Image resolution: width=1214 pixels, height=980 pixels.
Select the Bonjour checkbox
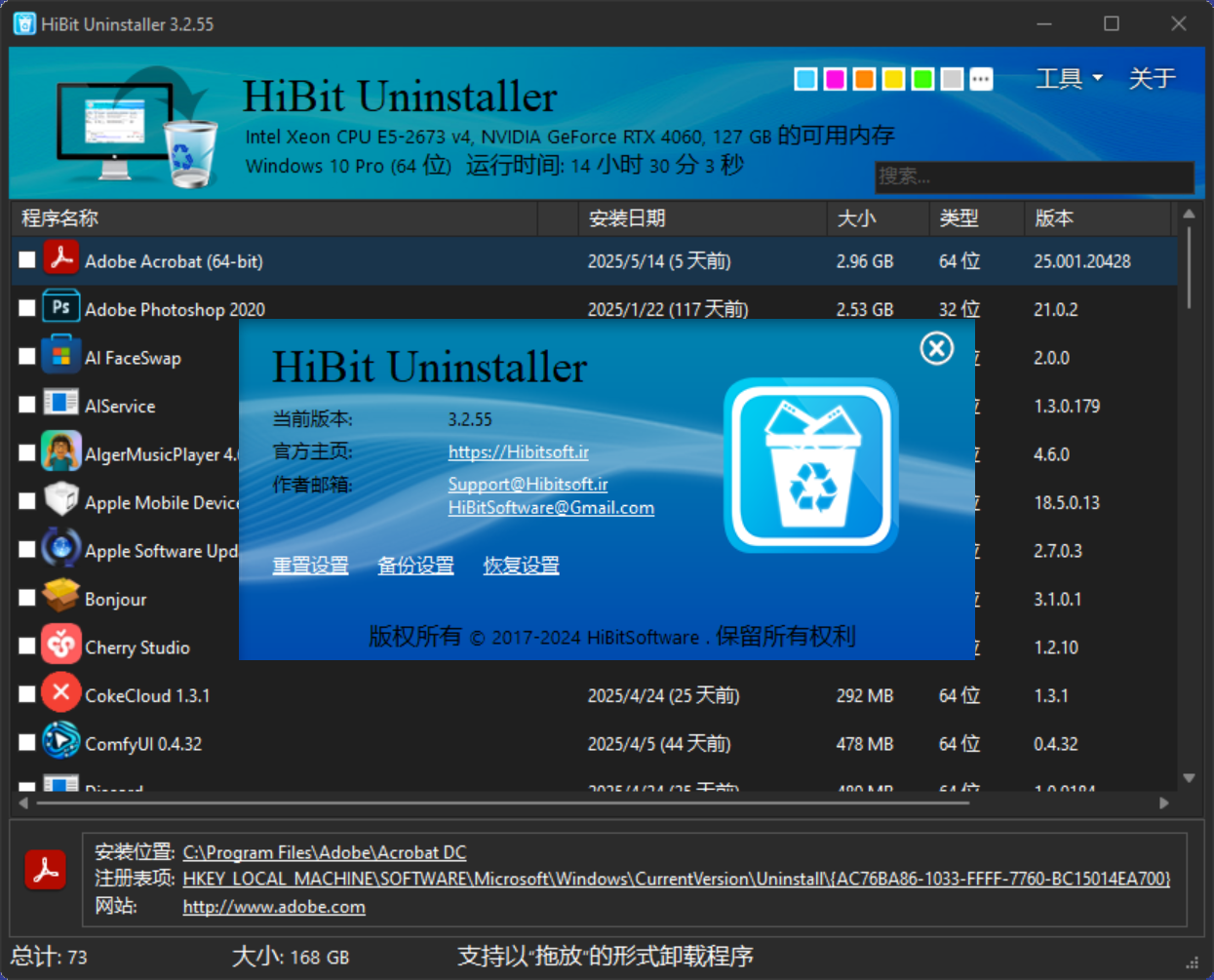click(x=27, y=598)
